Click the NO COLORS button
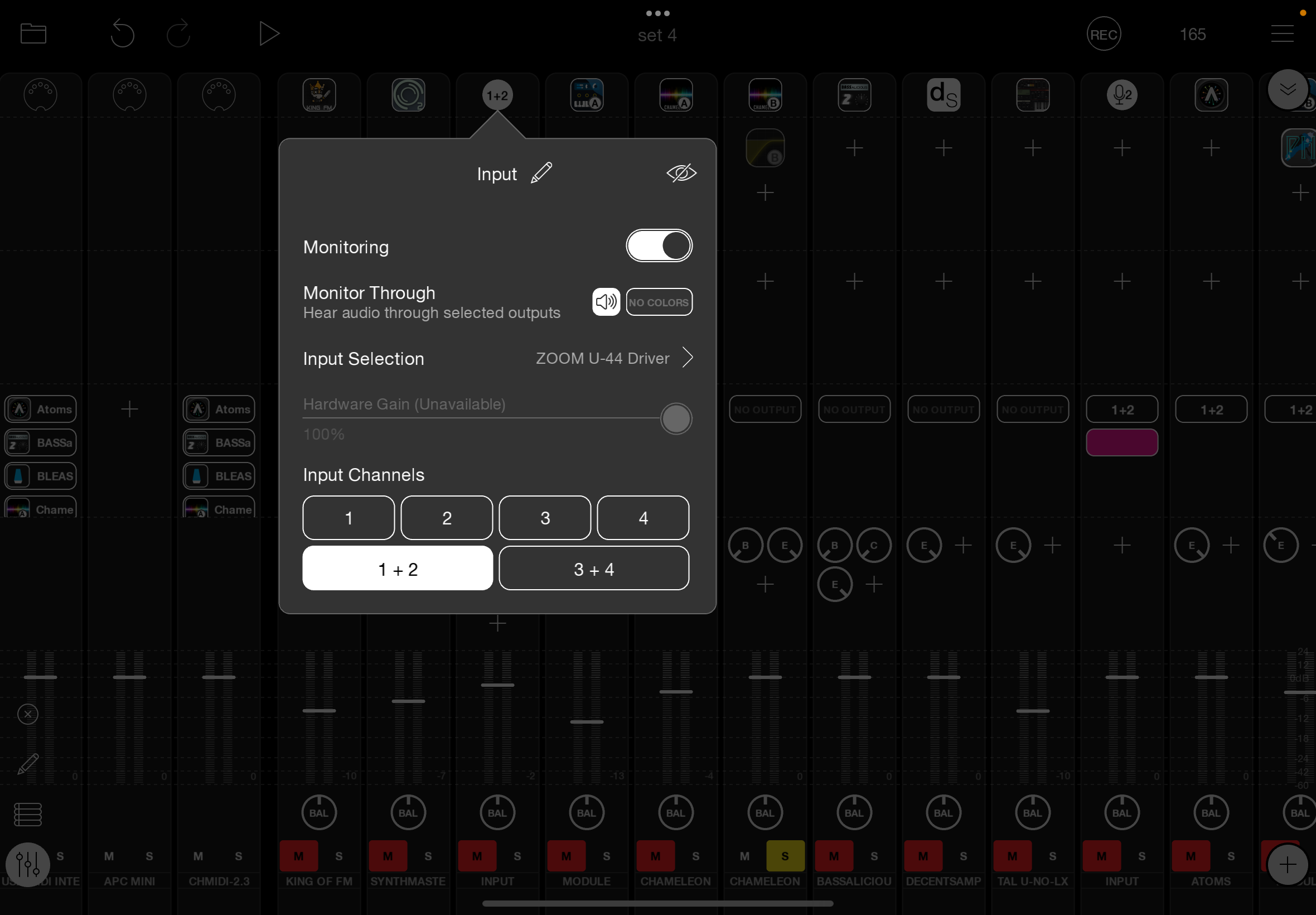This screenshot has width=1316, height=915. [659, 302]
